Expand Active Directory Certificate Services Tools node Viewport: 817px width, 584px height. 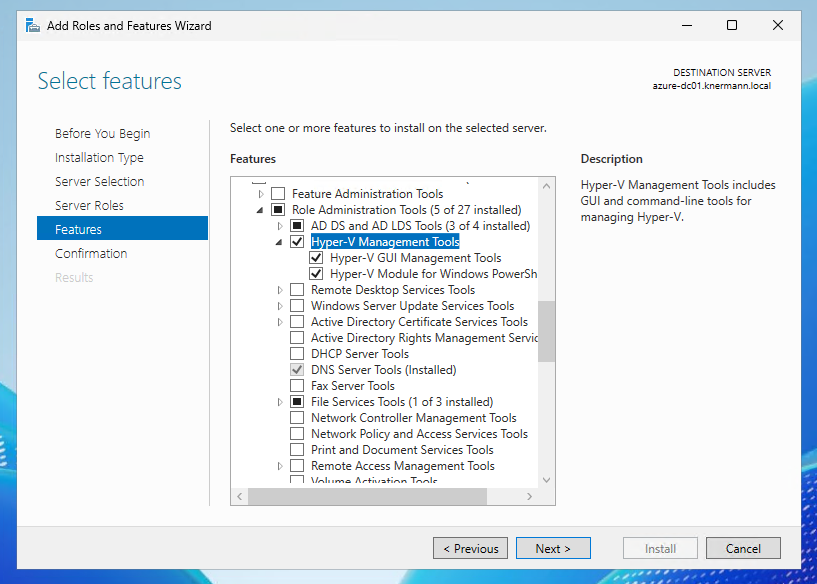[x=280, y=322]
